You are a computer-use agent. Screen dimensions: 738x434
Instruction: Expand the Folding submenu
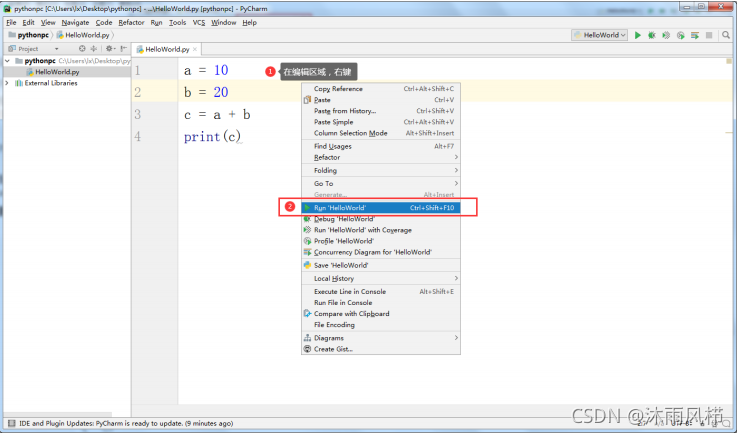point(456,170)
